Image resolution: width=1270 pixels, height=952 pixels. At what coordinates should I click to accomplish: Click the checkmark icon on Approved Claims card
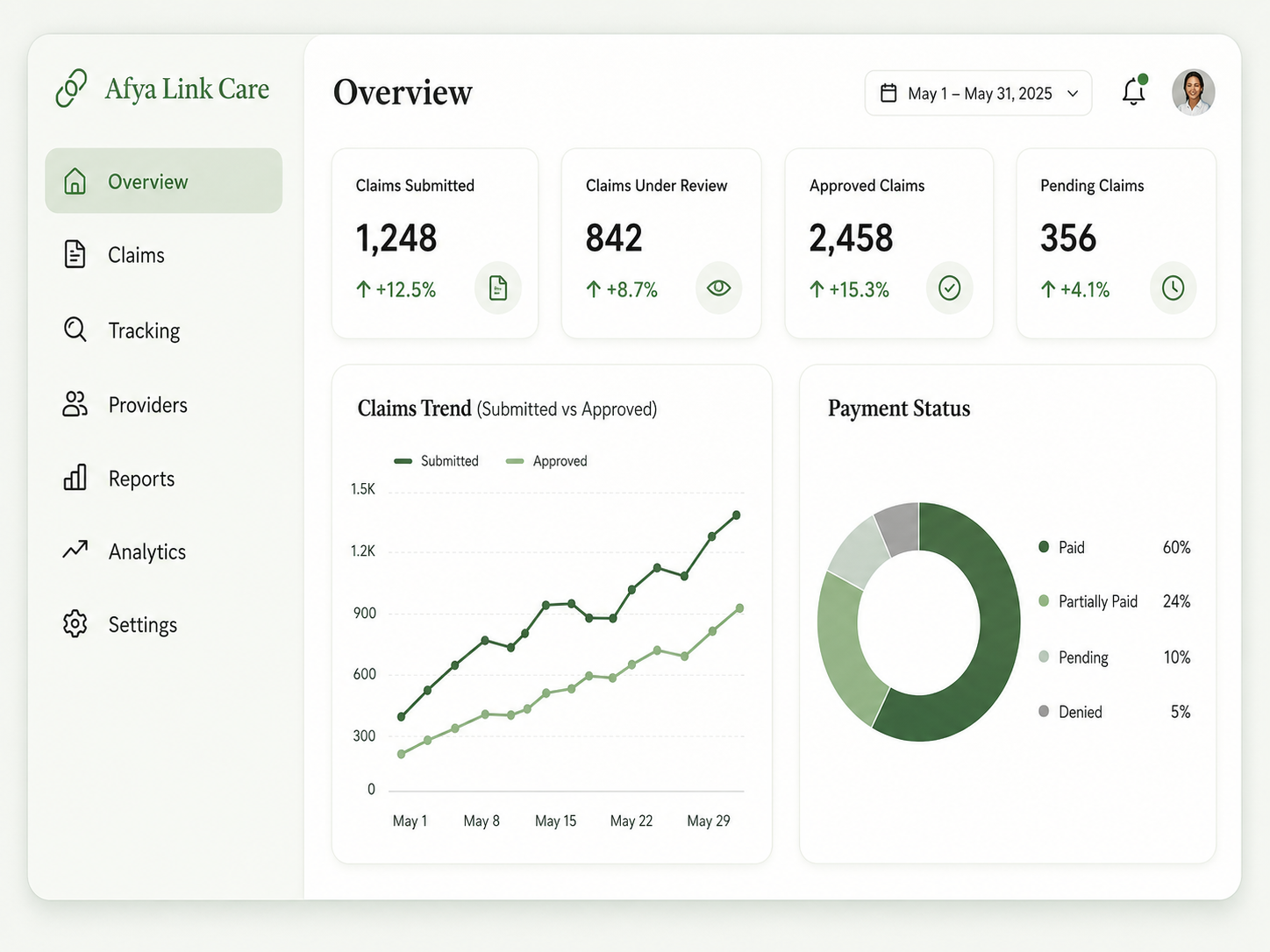pos(950,288)
